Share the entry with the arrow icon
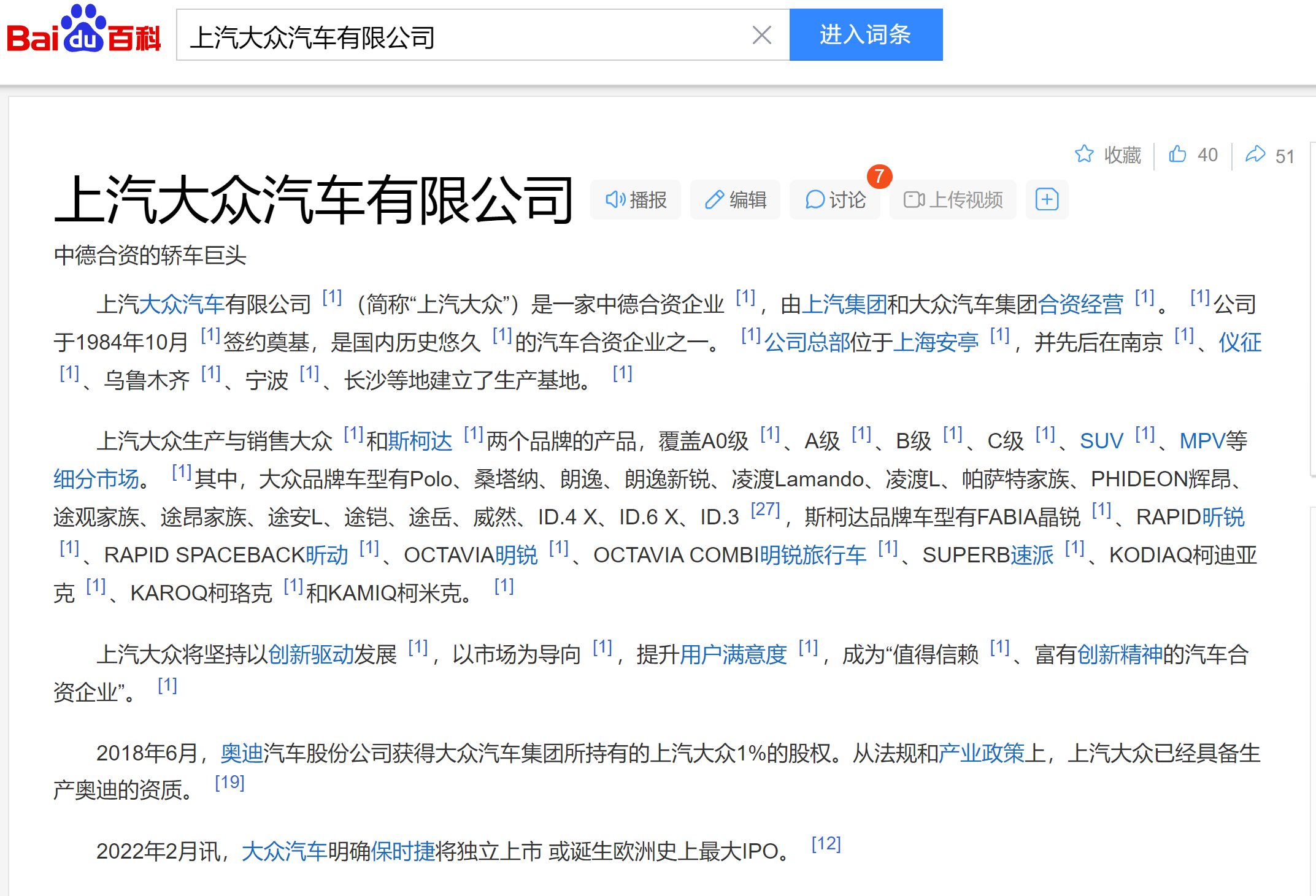Screen dimensions: 1316x896 point(1255,154)
